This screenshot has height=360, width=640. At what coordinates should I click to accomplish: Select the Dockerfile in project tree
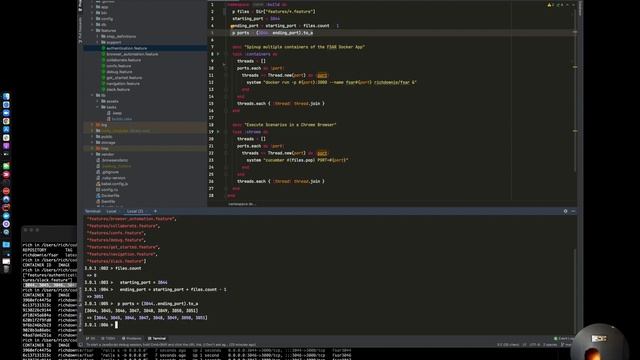point(110,196)
